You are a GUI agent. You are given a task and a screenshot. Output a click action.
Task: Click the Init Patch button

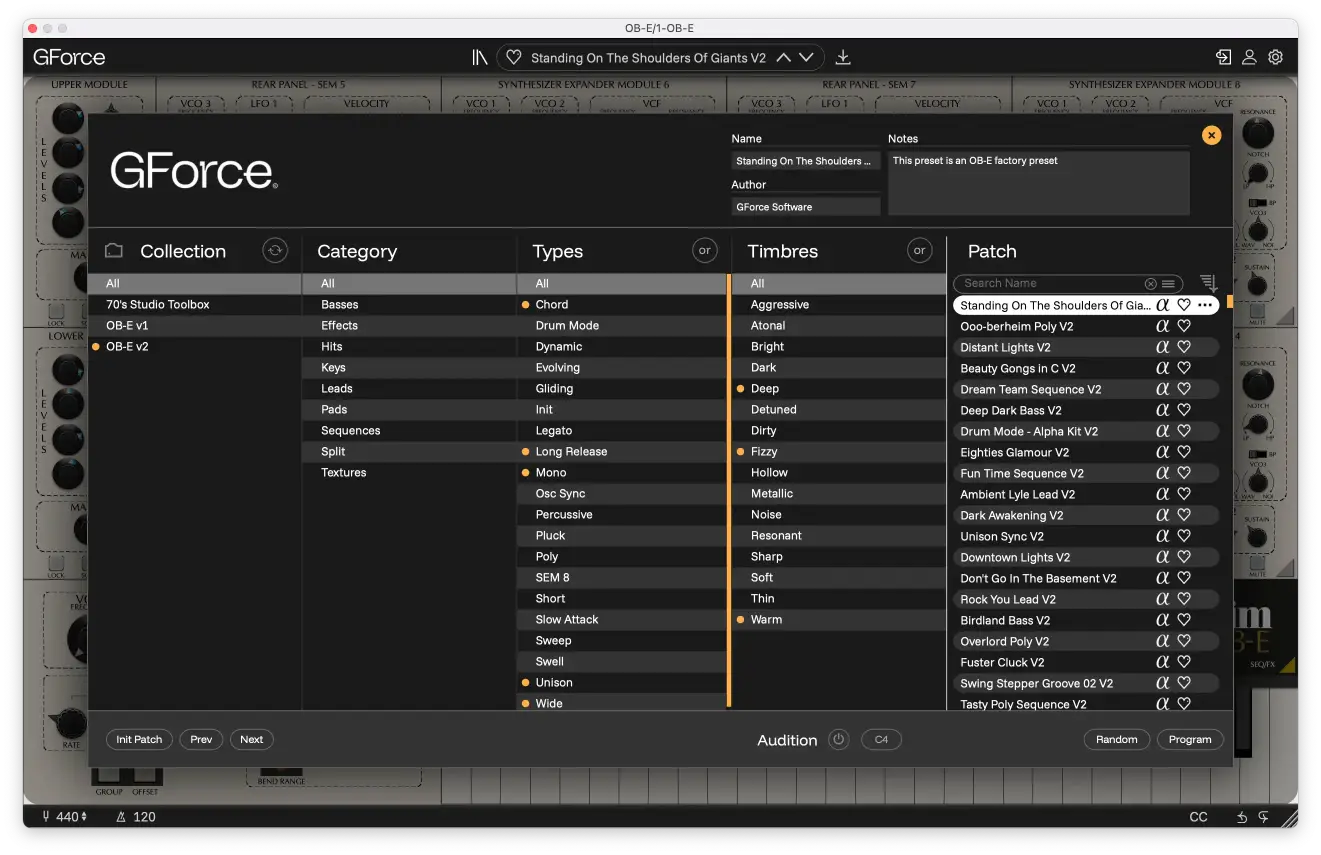[x=139, y=740]
